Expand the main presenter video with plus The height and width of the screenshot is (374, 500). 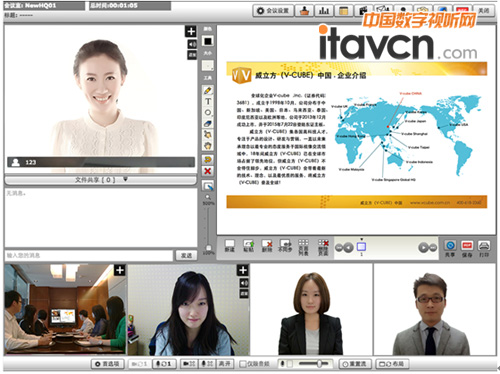pyautogui.click(x=191, y=32)
